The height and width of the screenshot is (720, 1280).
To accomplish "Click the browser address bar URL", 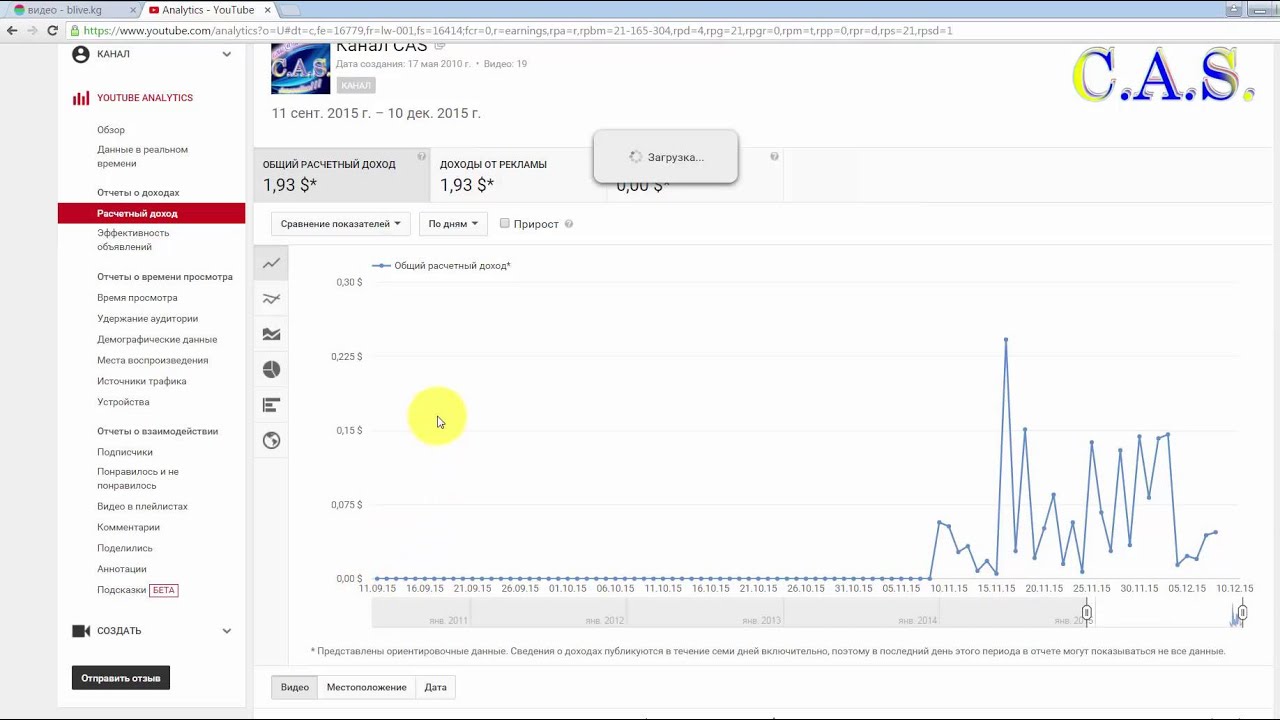I will [518, 30].
